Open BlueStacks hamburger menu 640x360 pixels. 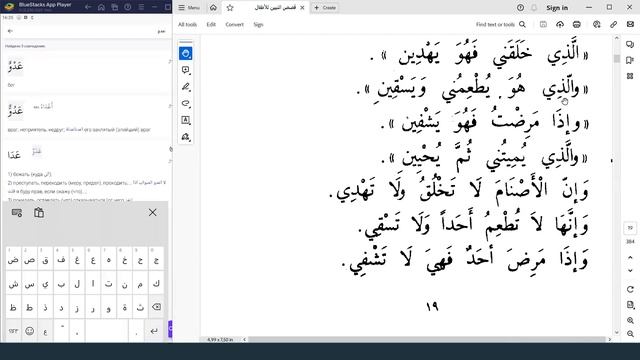click(141, 7)
